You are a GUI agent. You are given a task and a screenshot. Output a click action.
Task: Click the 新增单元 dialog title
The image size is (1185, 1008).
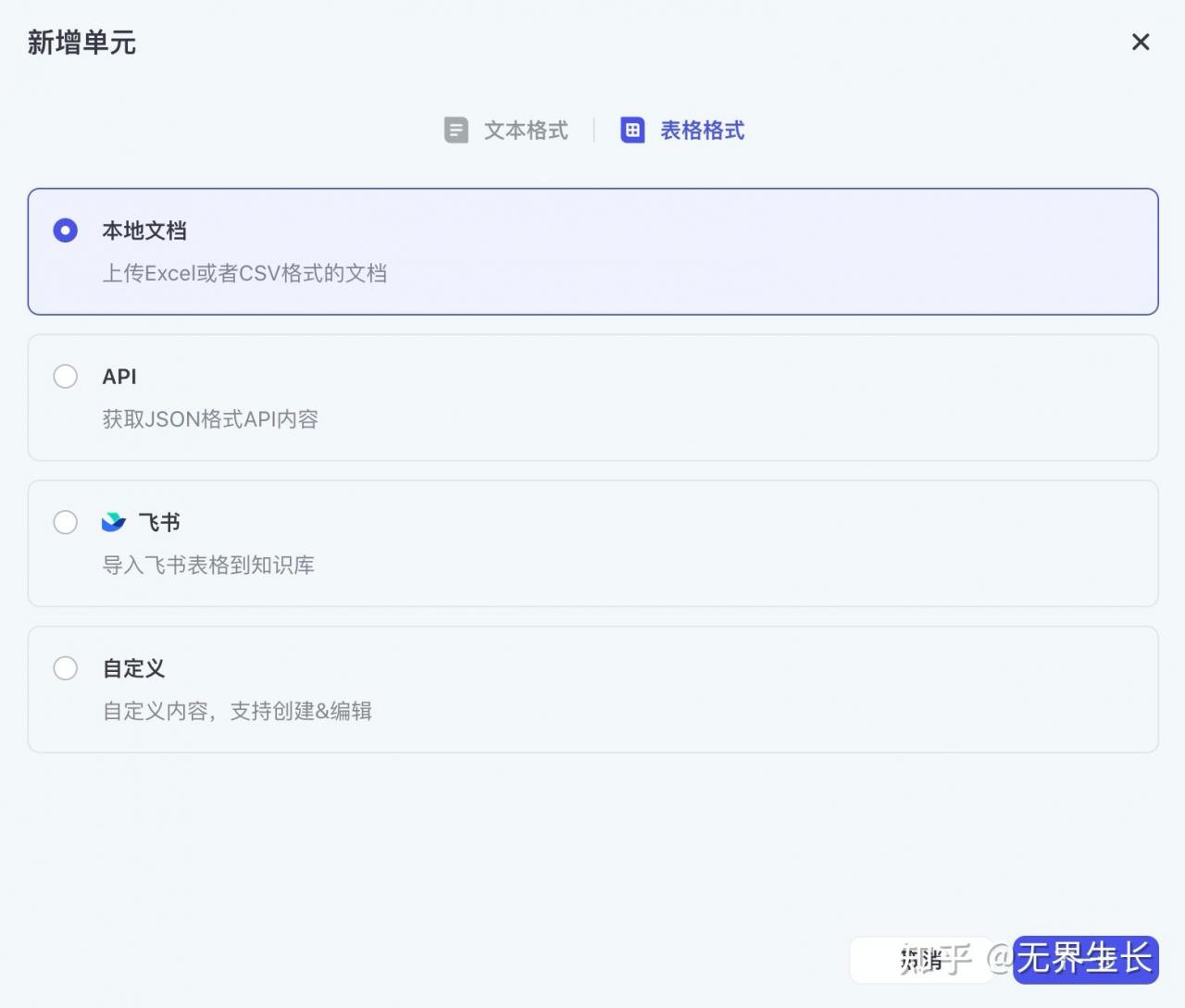[81, 43]
